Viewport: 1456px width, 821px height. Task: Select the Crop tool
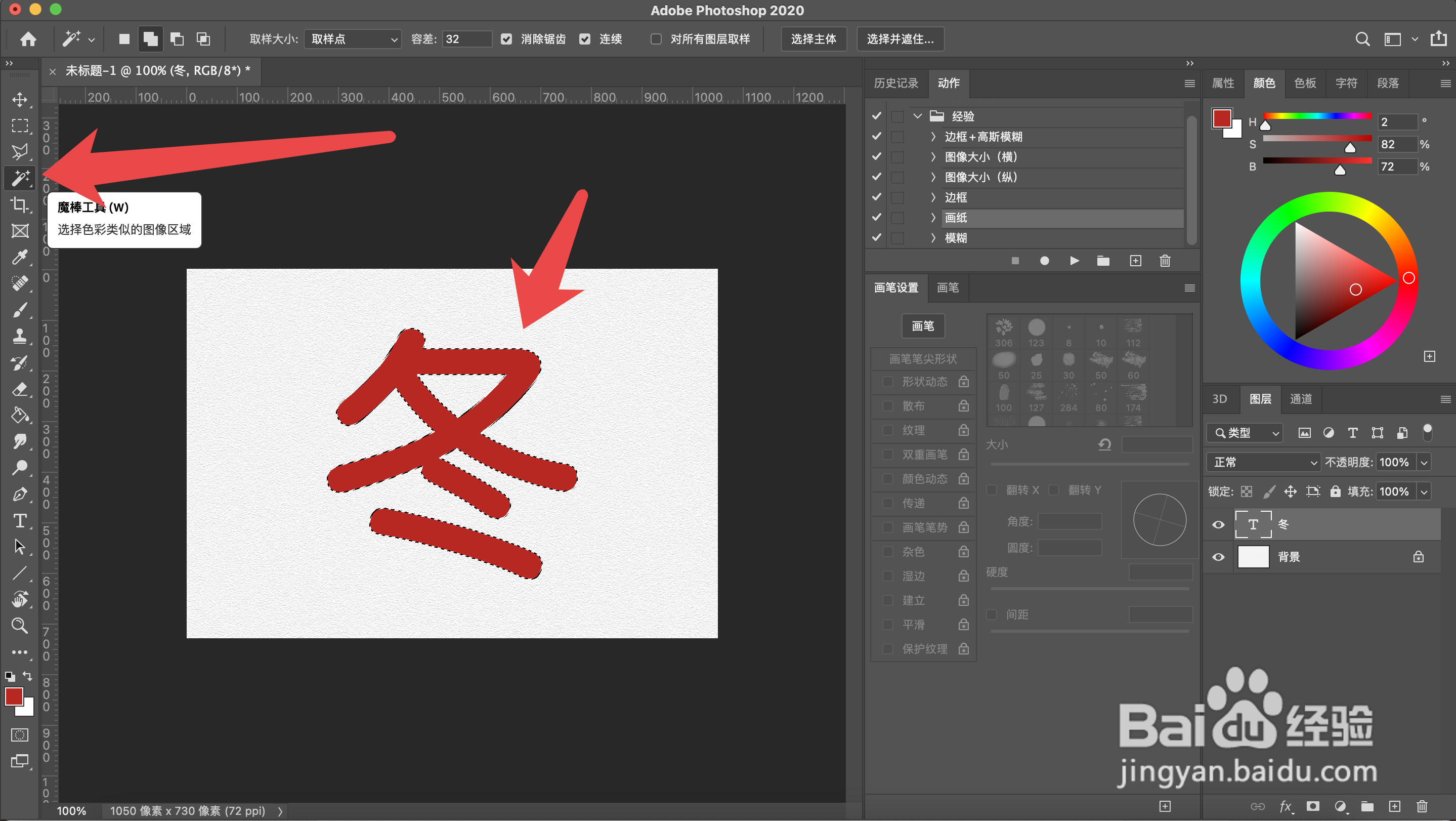tap(20, 204)
